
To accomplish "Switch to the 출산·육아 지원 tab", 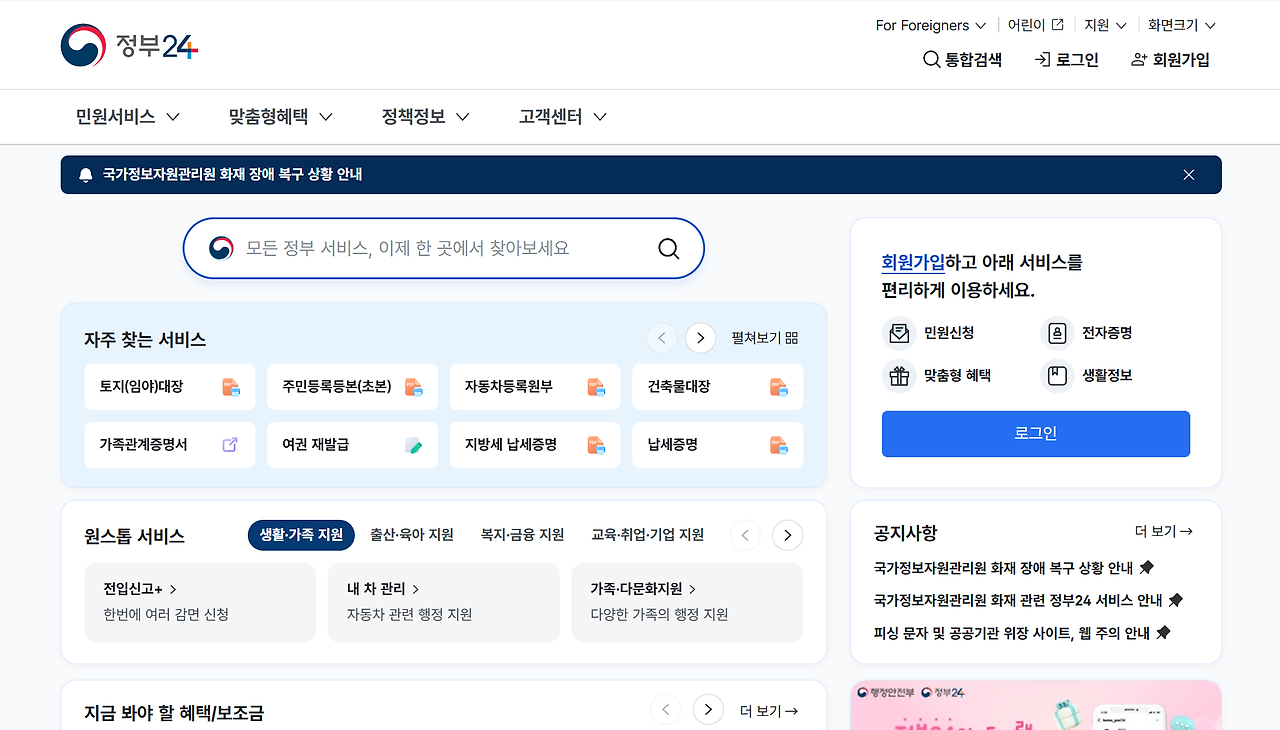I will [x=412, y=535].
